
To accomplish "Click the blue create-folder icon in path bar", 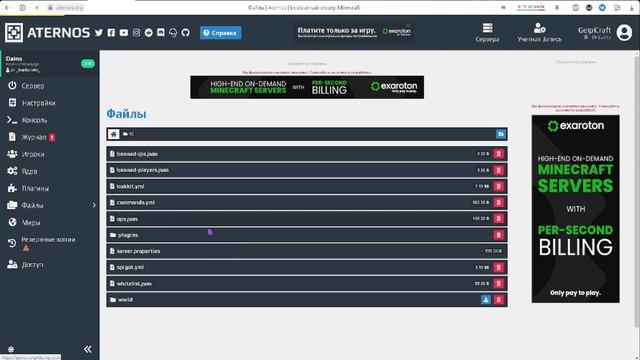I will (x=501, y=134).
